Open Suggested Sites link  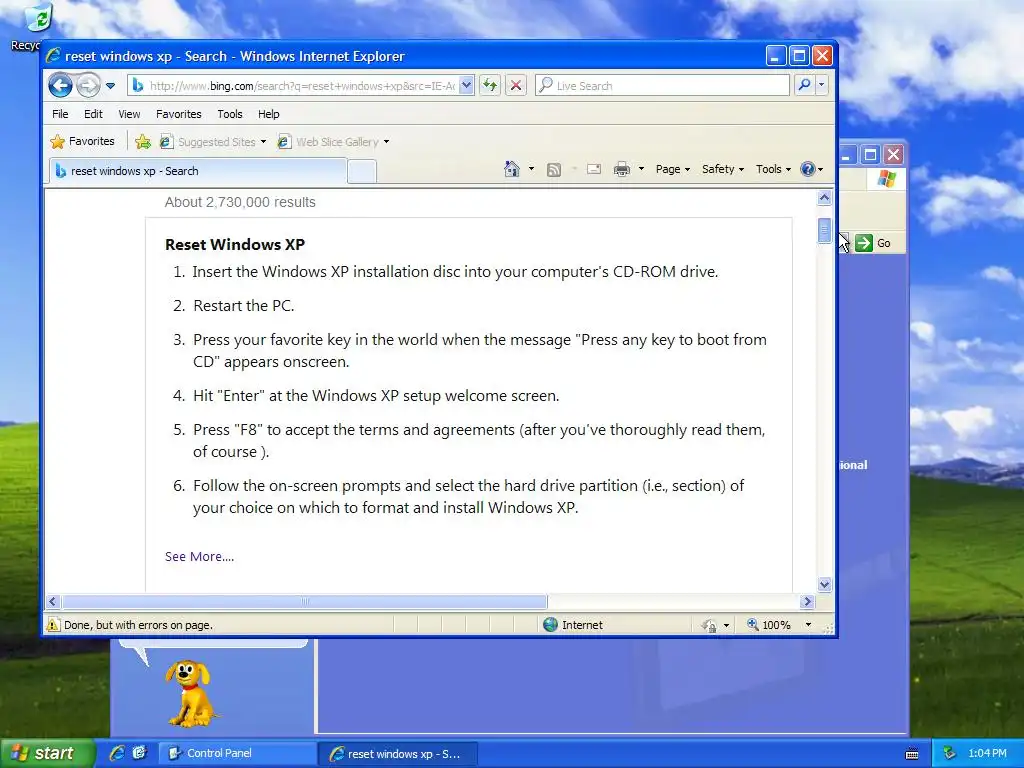pyautogui.click(x=212, y=142)
